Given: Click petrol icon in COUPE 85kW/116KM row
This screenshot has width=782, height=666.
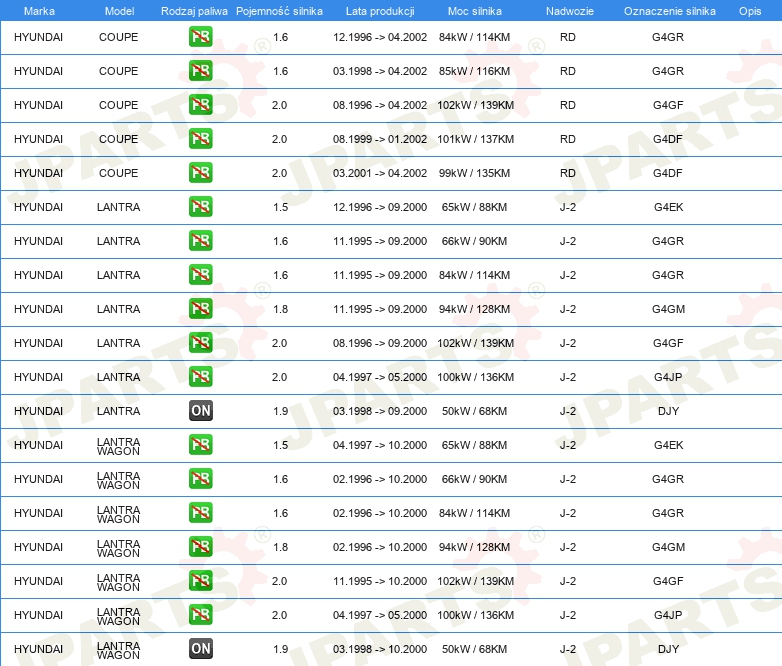Looking at the screenshot, I should pos(200,71).
